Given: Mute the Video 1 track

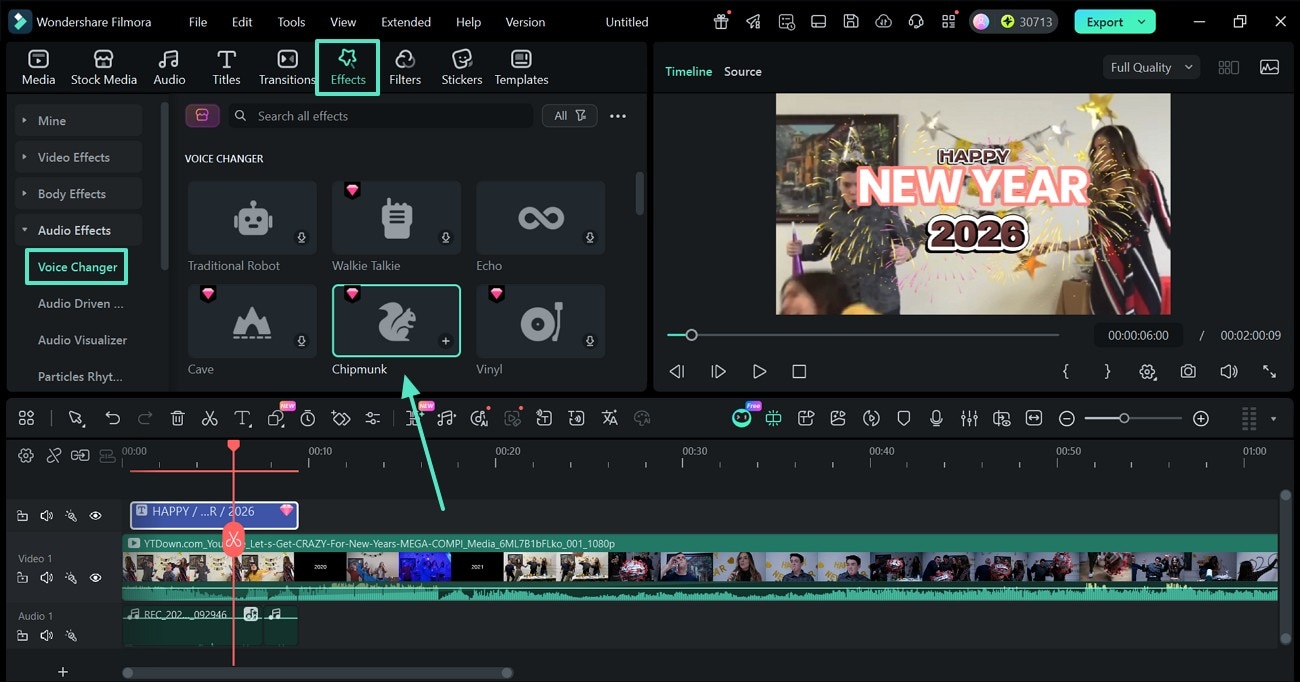Looking at the screenshot, I should tap(46, 578).
